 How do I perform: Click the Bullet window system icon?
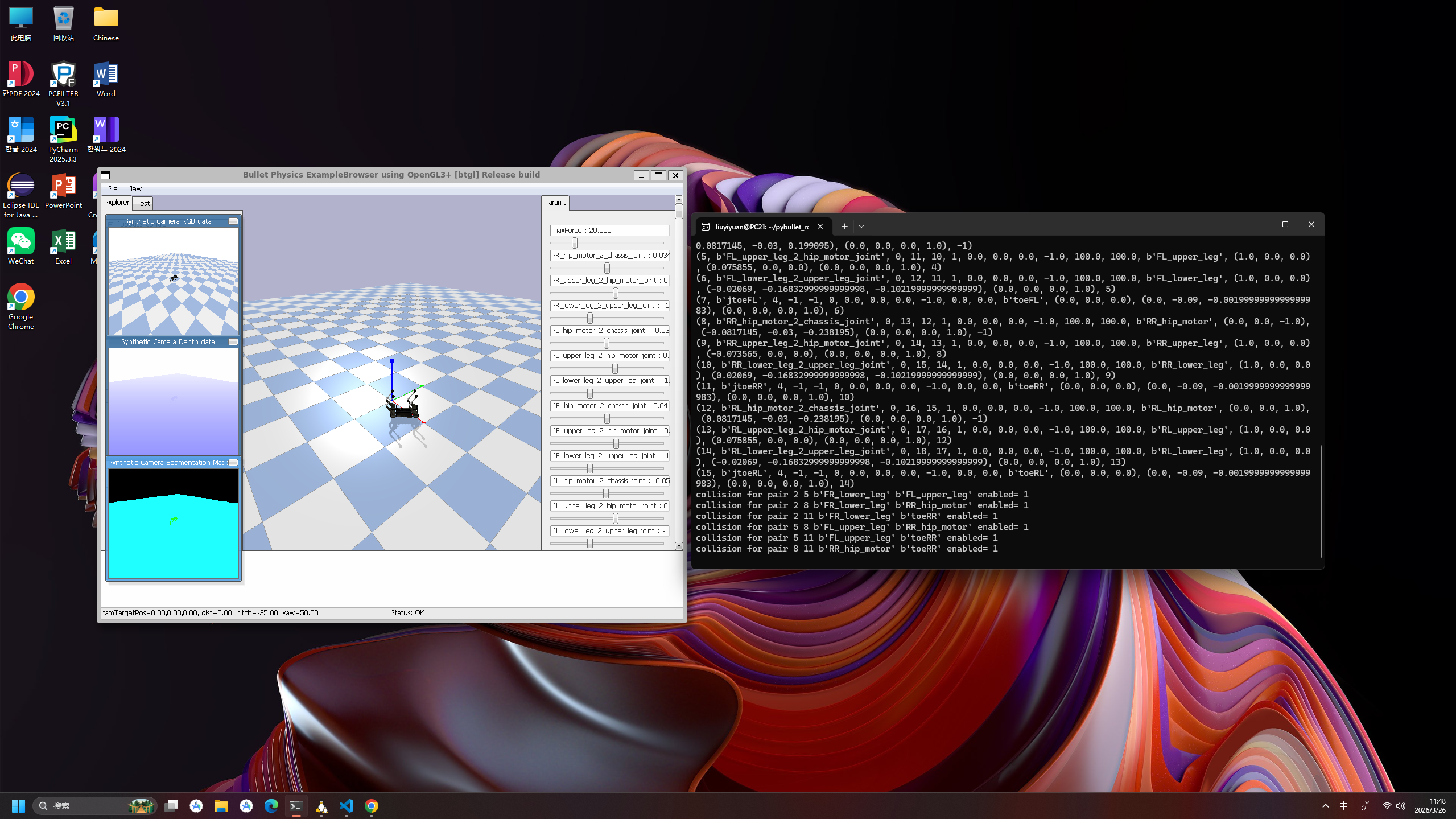pos(105,175)
